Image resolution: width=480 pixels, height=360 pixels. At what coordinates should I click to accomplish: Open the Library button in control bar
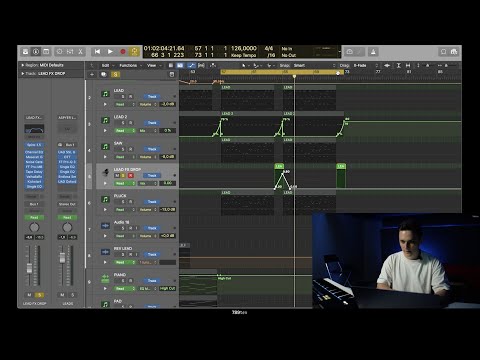pyautogui.click(x=25, y=52)
